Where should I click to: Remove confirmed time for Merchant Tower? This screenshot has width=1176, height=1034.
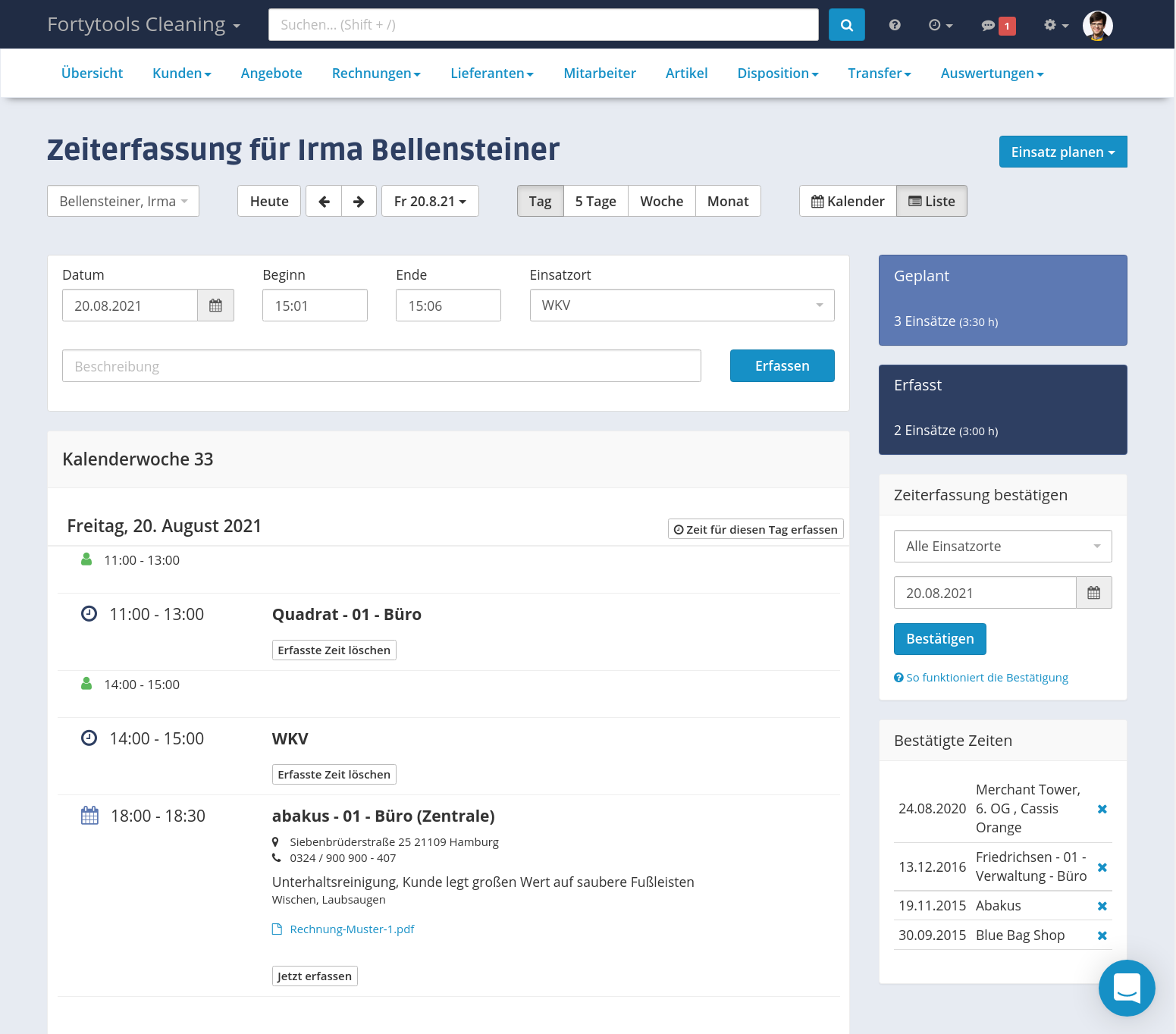(1102, 809)
